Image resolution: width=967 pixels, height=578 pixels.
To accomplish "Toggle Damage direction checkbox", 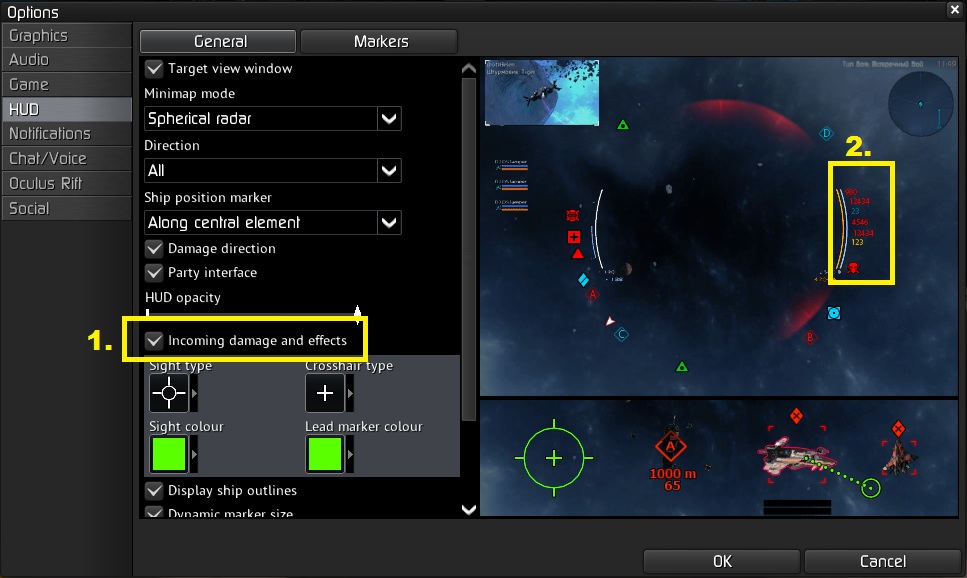I will 154,249.
